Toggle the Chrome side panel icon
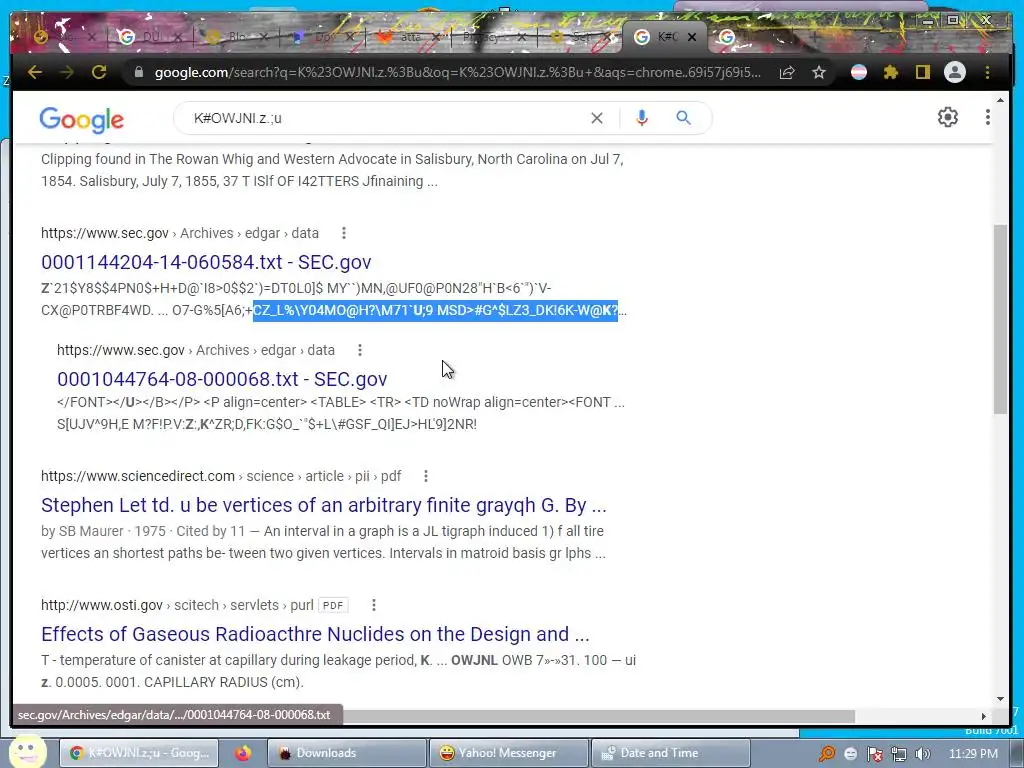Image resolution: width=1024 pixels, height=768 pixels. tap(922, 72)
